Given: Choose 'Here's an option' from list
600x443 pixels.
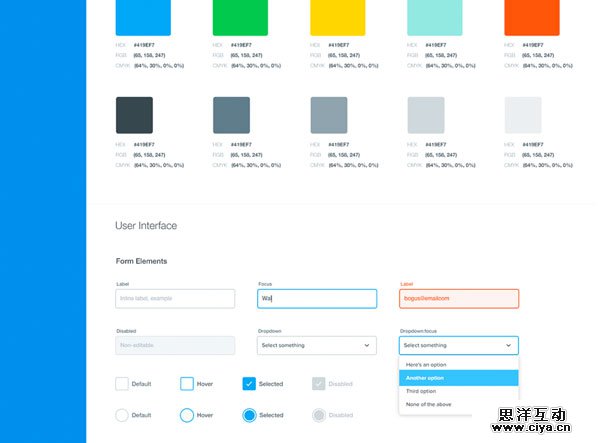Looking at the screenshot, I should 459,365.
